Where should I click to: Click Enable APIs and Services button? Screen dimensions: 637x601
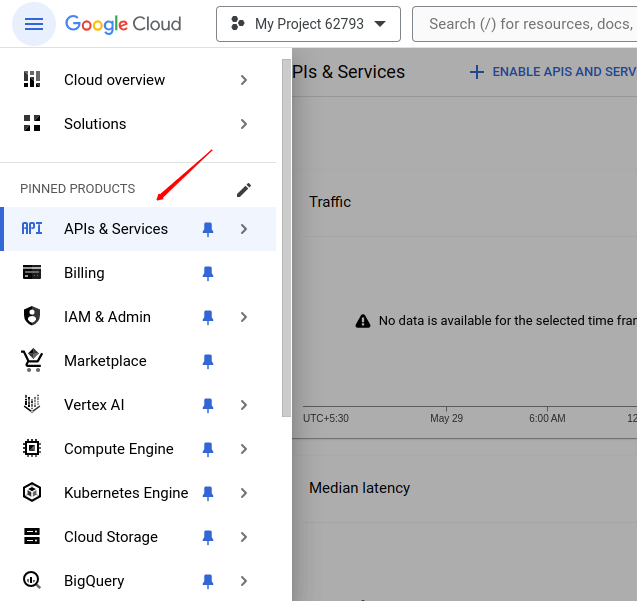point(553,72)
